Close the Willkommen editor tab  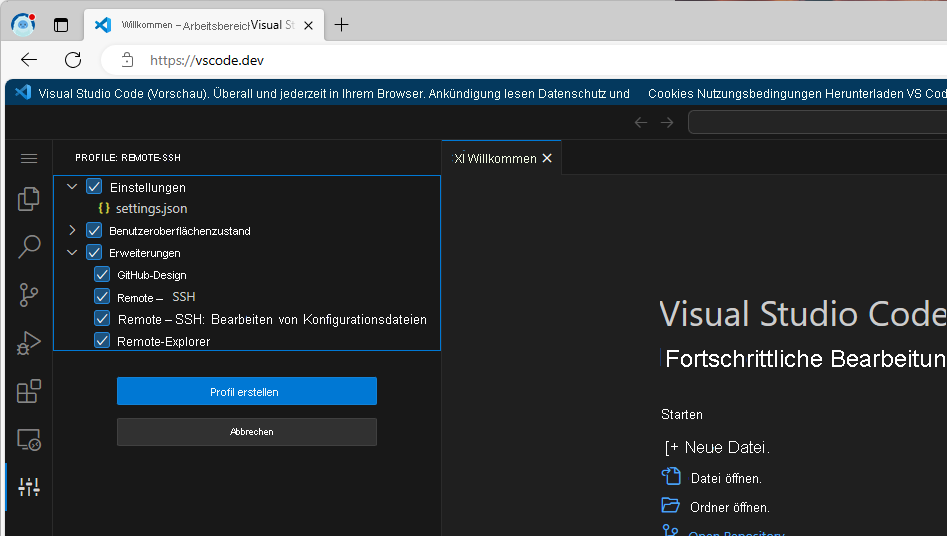click(x=547, y=158)
